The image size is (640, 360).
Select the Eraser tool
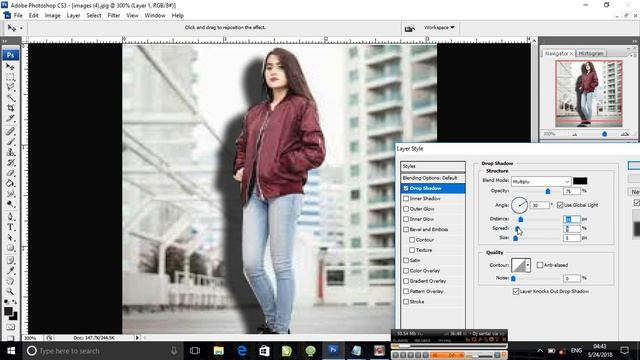click(x=10, y=173)
